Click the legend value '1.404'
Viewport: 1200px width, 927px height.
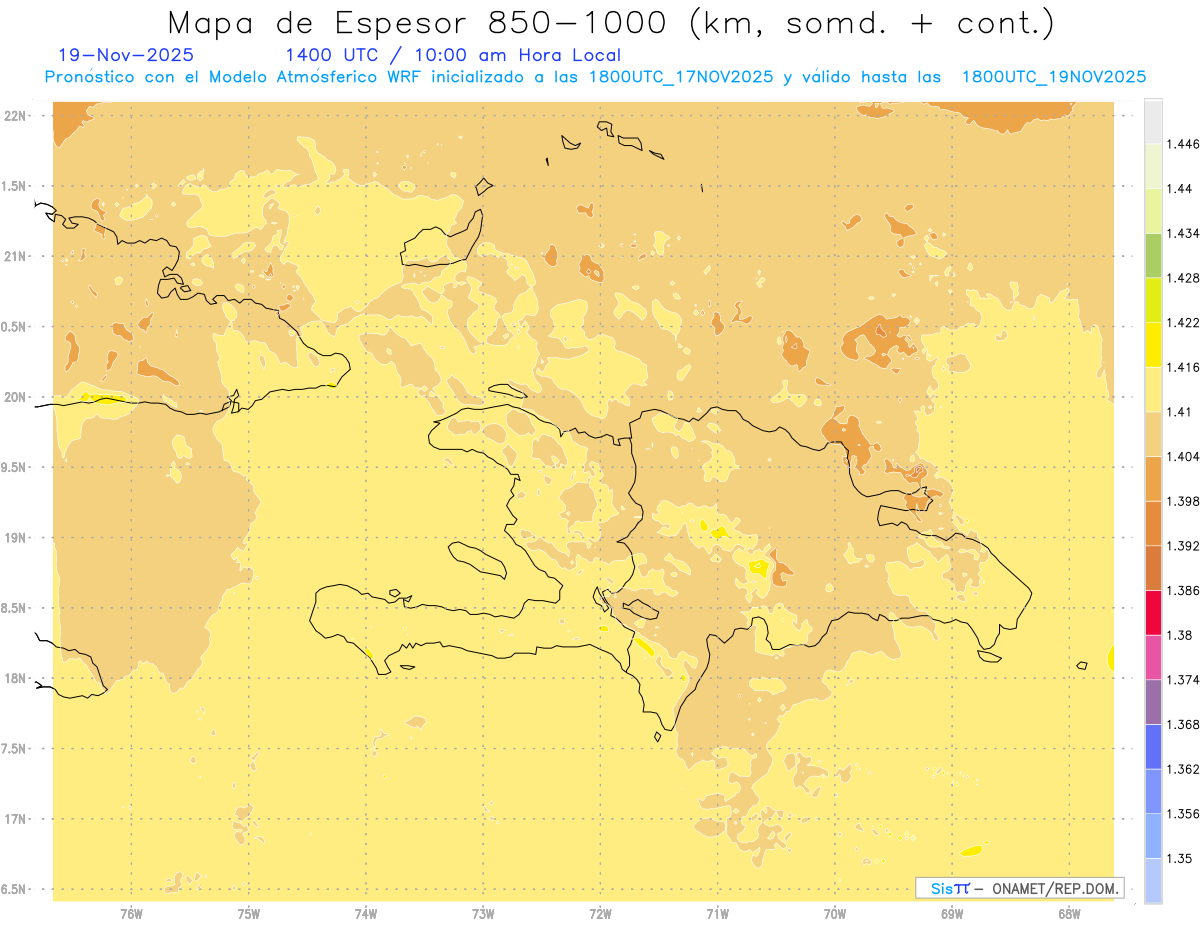(1183, 456)
